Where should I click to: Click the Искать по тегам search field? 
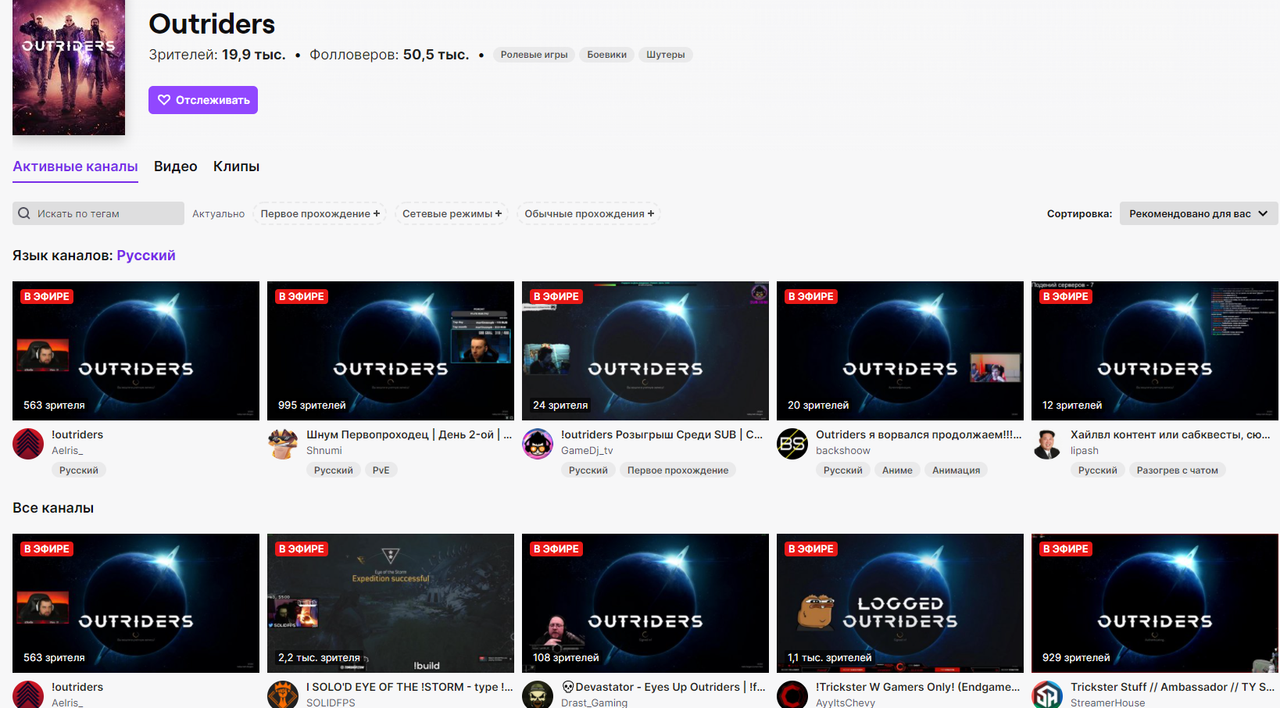(x=98, y=213)
